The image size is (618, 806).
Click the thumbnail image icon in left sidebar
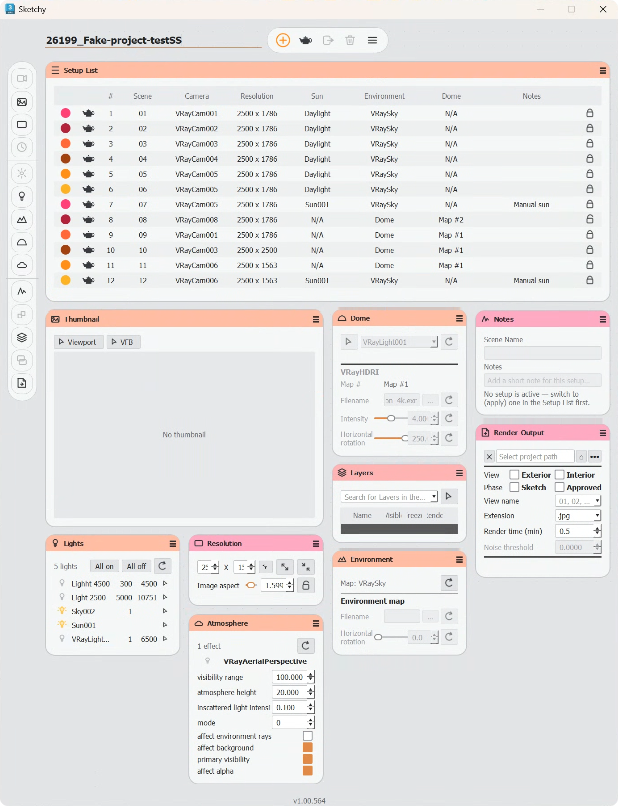[22, 102]
